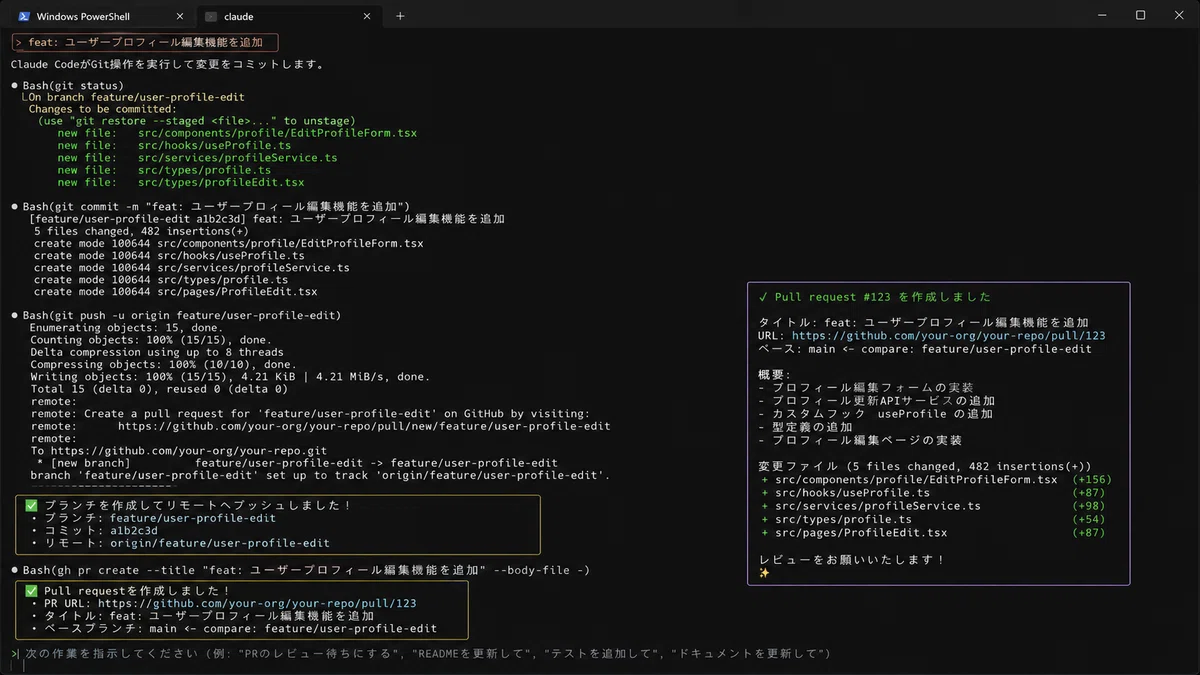Screen dimensions: 1200x675
Task: Click the check emoji beside 'ブランチを作成してリモートへプッシュしました'
Action: point(33,506)
